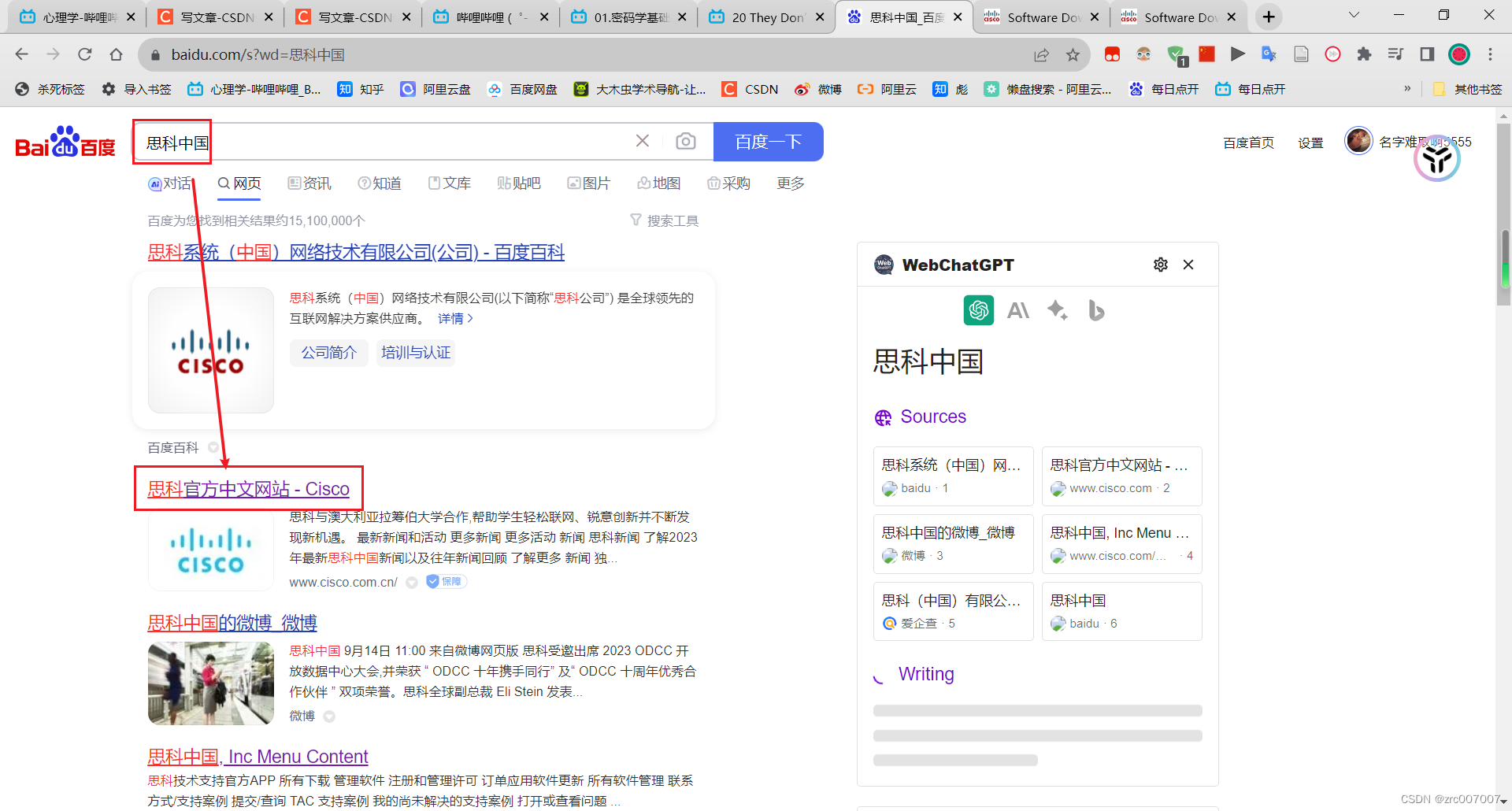
Task: Open the media control toolbar icon
Action: (x=1395, y=54)
